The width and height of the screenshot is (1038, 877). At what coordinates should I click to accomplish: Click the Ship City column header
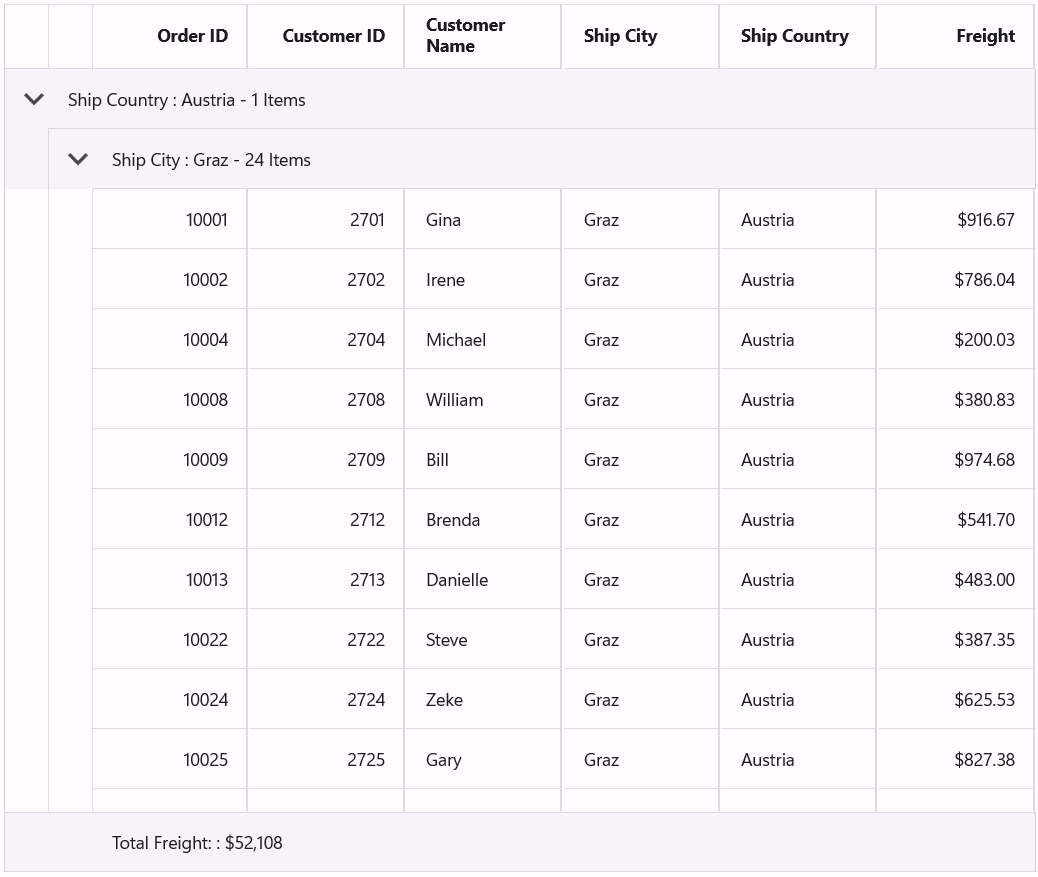tap(620, 36)
